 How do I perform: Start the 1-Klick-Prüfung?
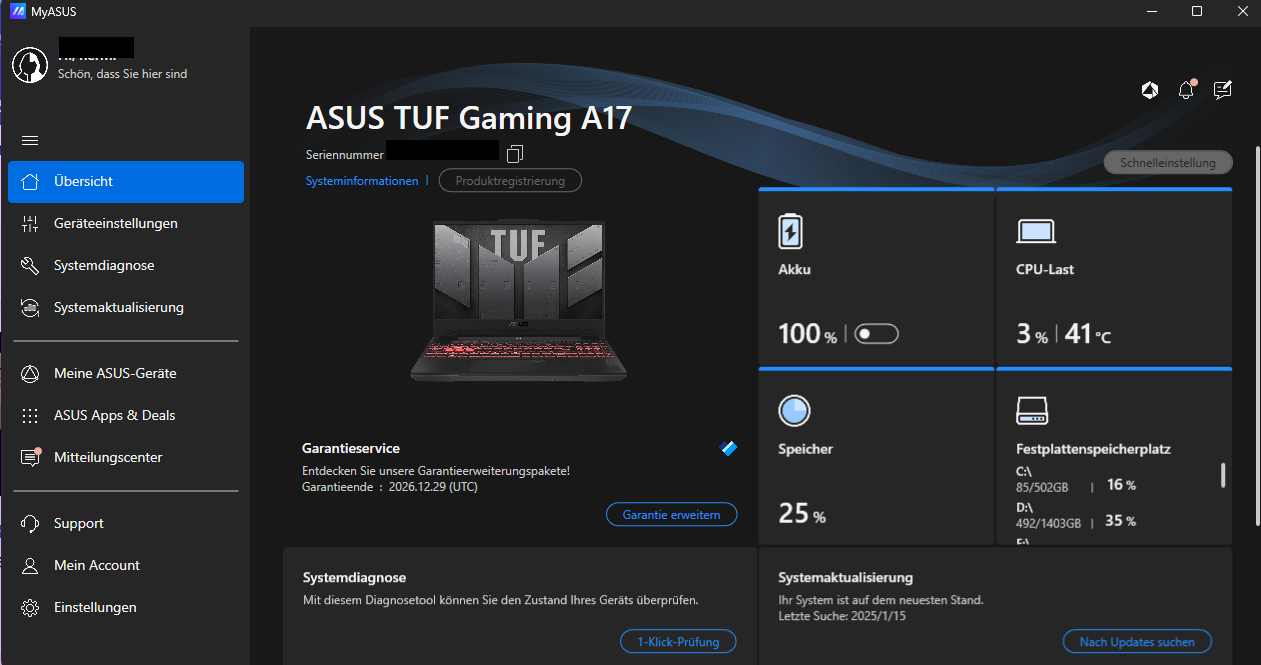click(679, 641)
